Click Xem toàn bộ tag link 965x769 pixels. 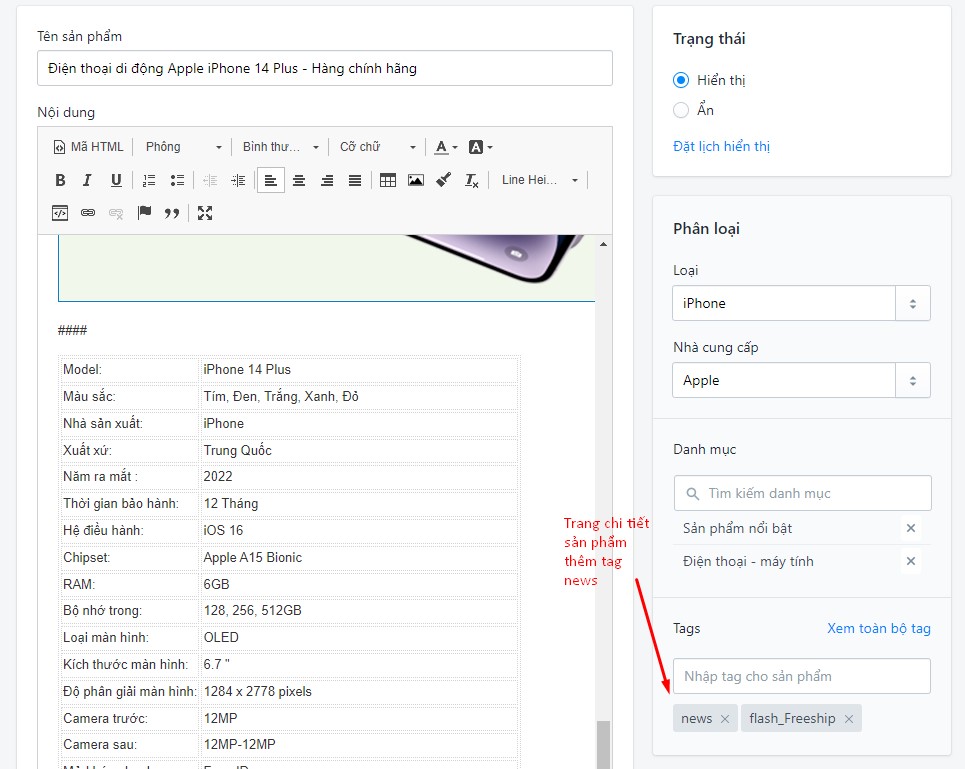tap(879, 628)
